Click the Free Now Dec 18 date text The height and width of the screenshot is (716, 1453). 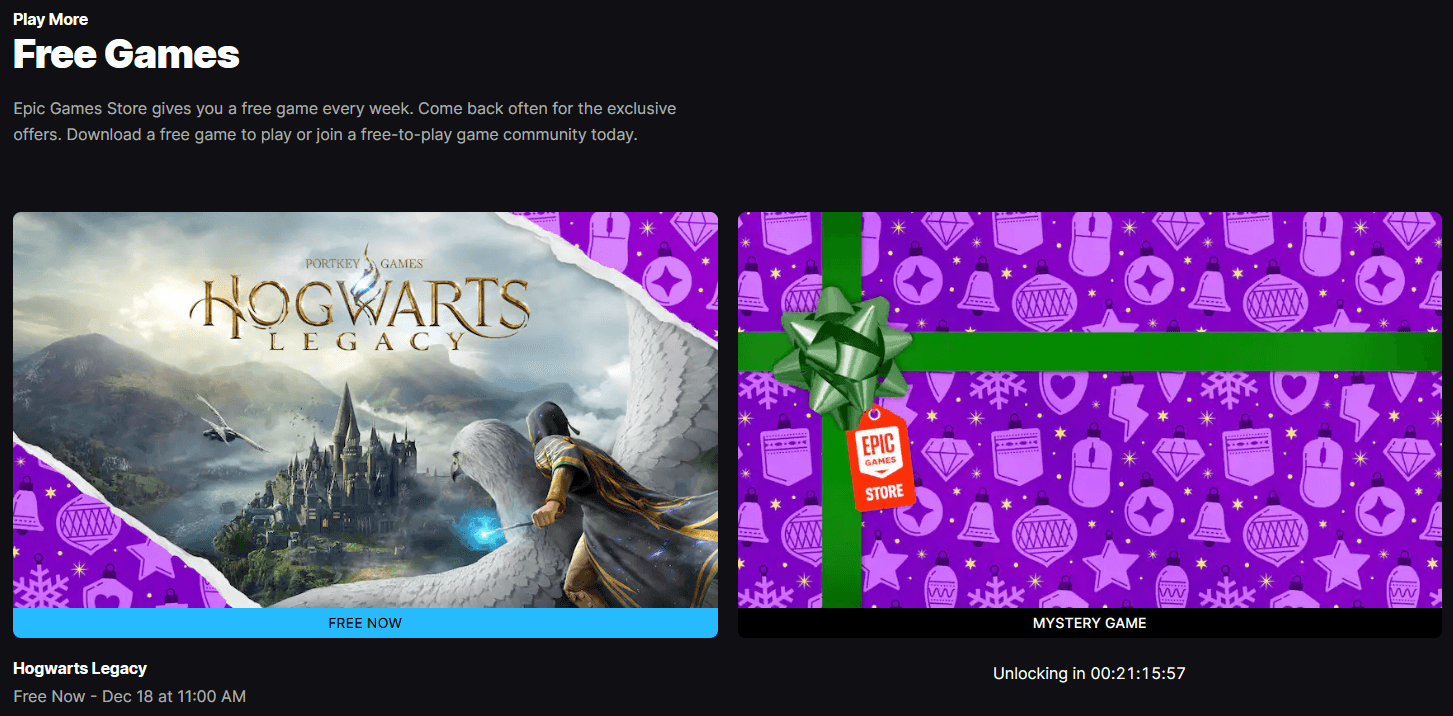coord(129,696)
